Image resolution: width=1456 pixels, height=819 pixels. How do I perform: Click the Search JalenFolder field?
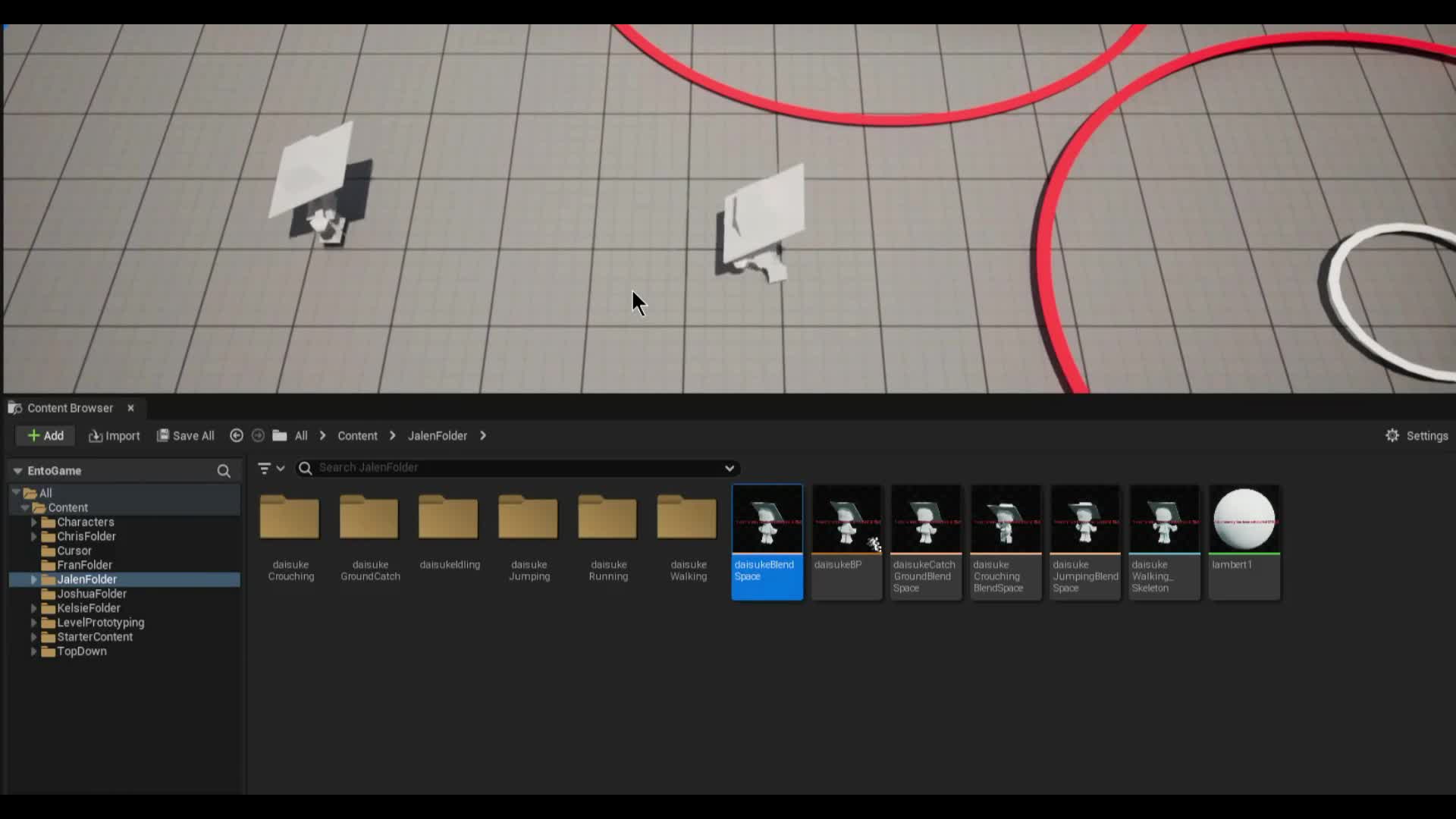click(x=518, y=468)
